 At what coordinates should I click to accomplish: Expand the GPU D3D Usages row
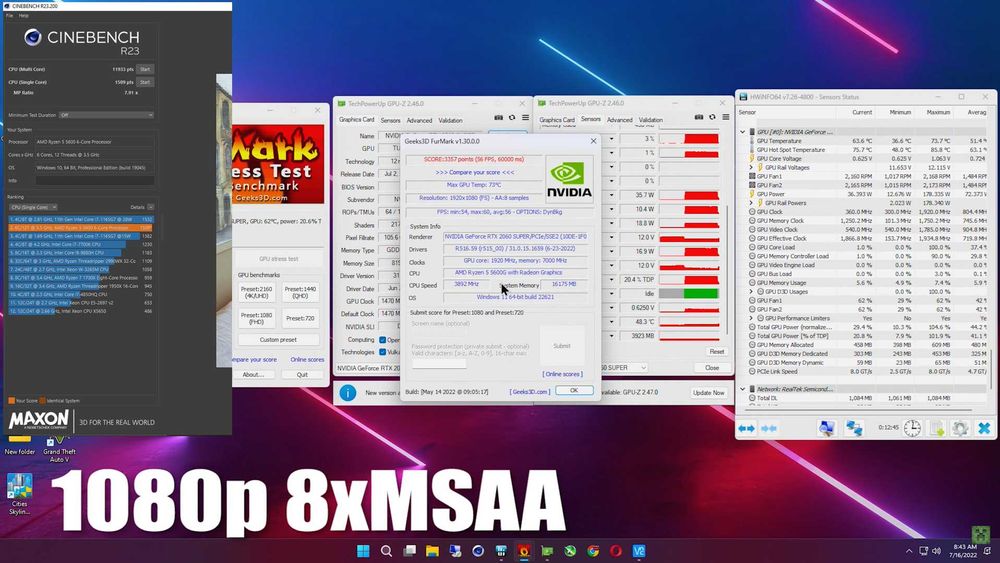pos(751,291)
